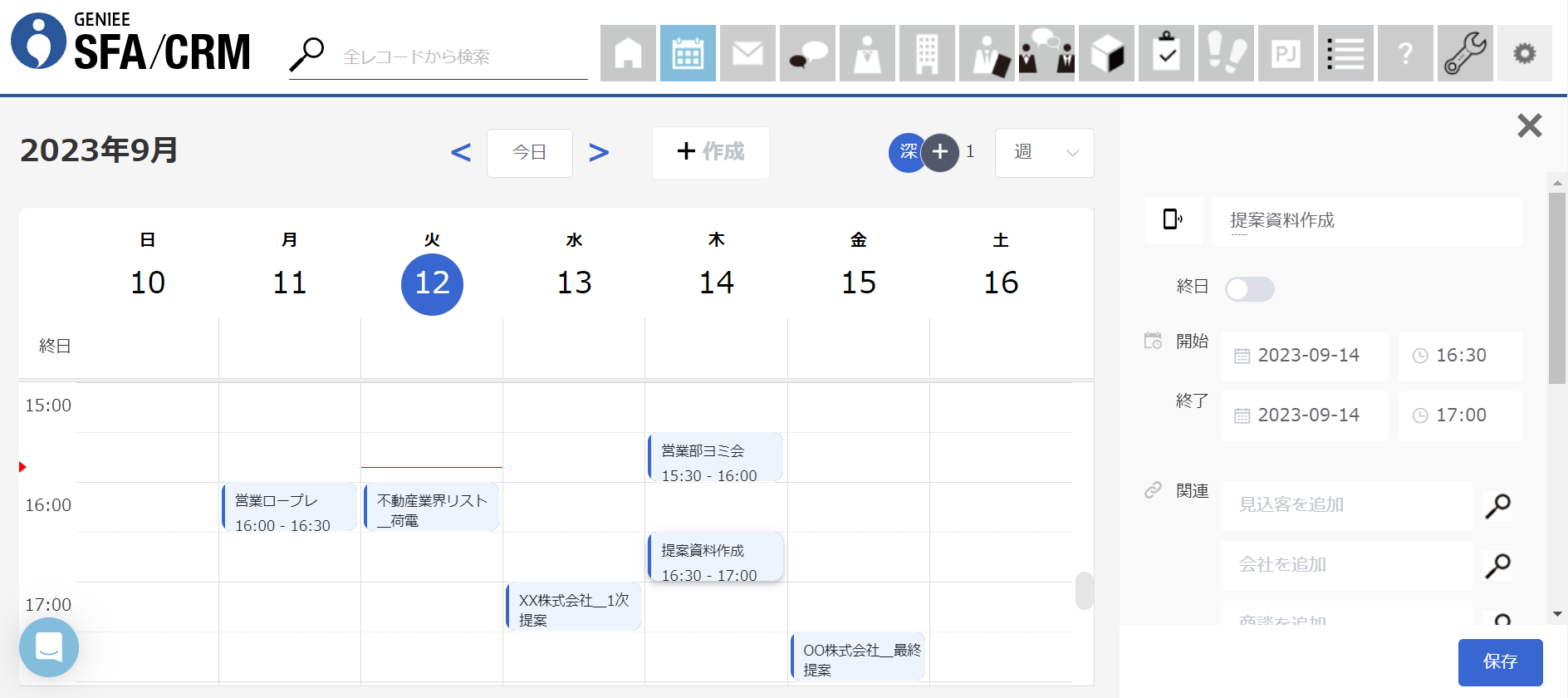Open the 営業部ヨミ会 event

pos(715,457)
